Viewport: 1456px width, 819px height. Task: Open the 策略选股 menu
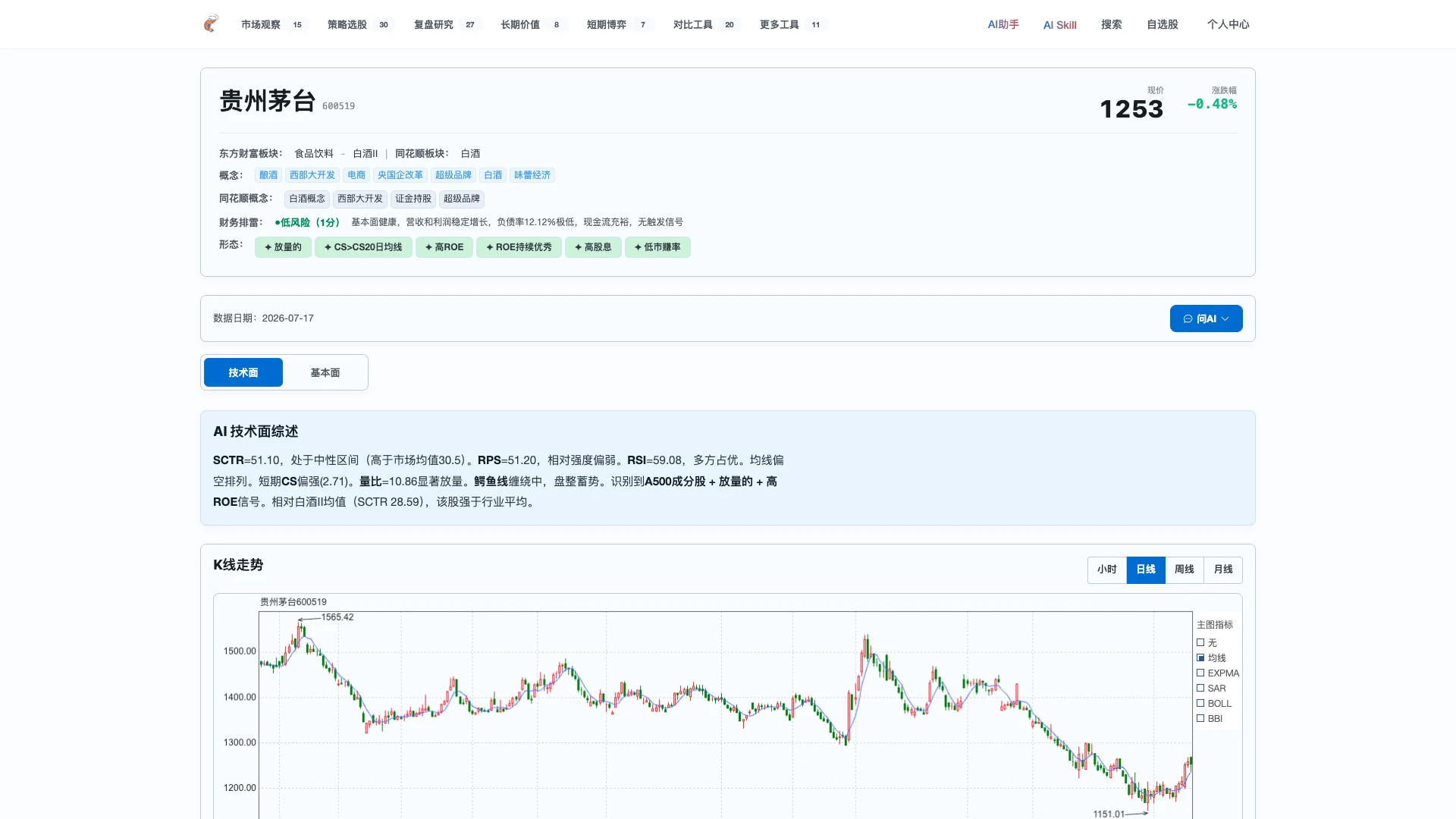[359, 24]
